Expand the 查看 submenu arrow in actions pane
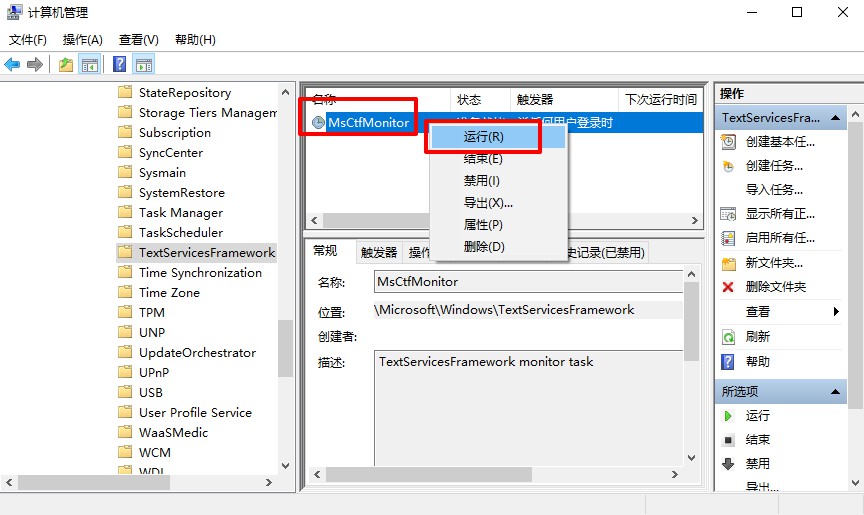Image resolution: width=864 pixels, height=515 pixels. 836,312
